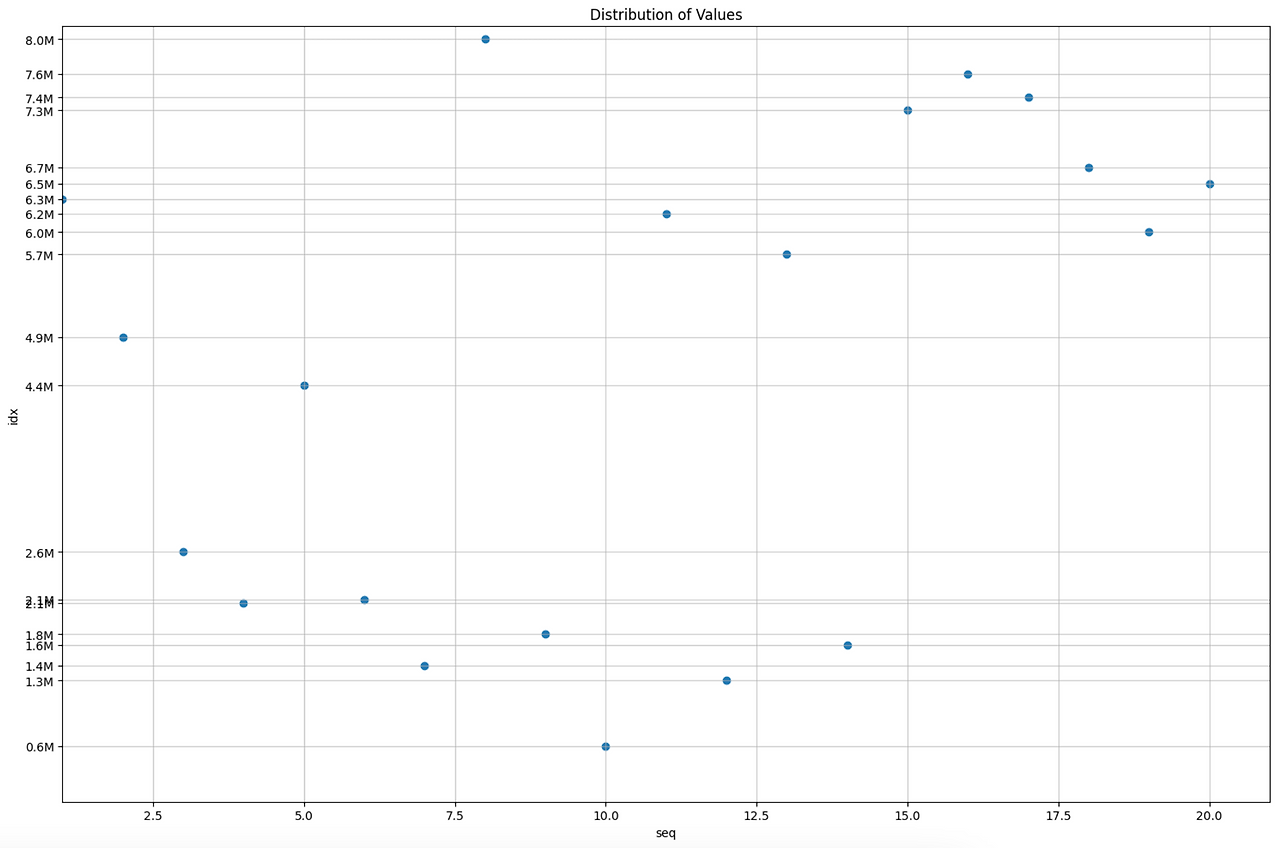Click the scatter dot at seq 4
The width and height of the screenshot is (1280, 848).
(x=244, y=603)
